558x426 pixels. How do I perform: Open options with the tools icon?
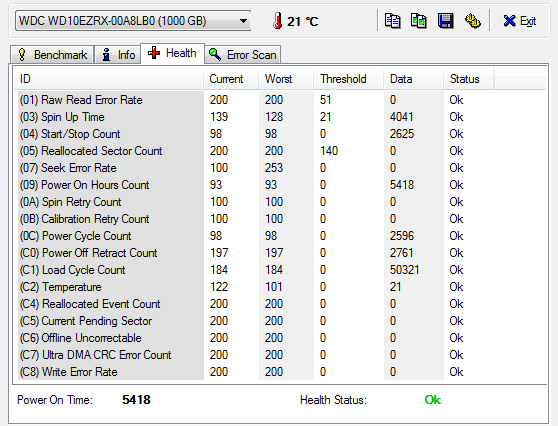[473, 21]
